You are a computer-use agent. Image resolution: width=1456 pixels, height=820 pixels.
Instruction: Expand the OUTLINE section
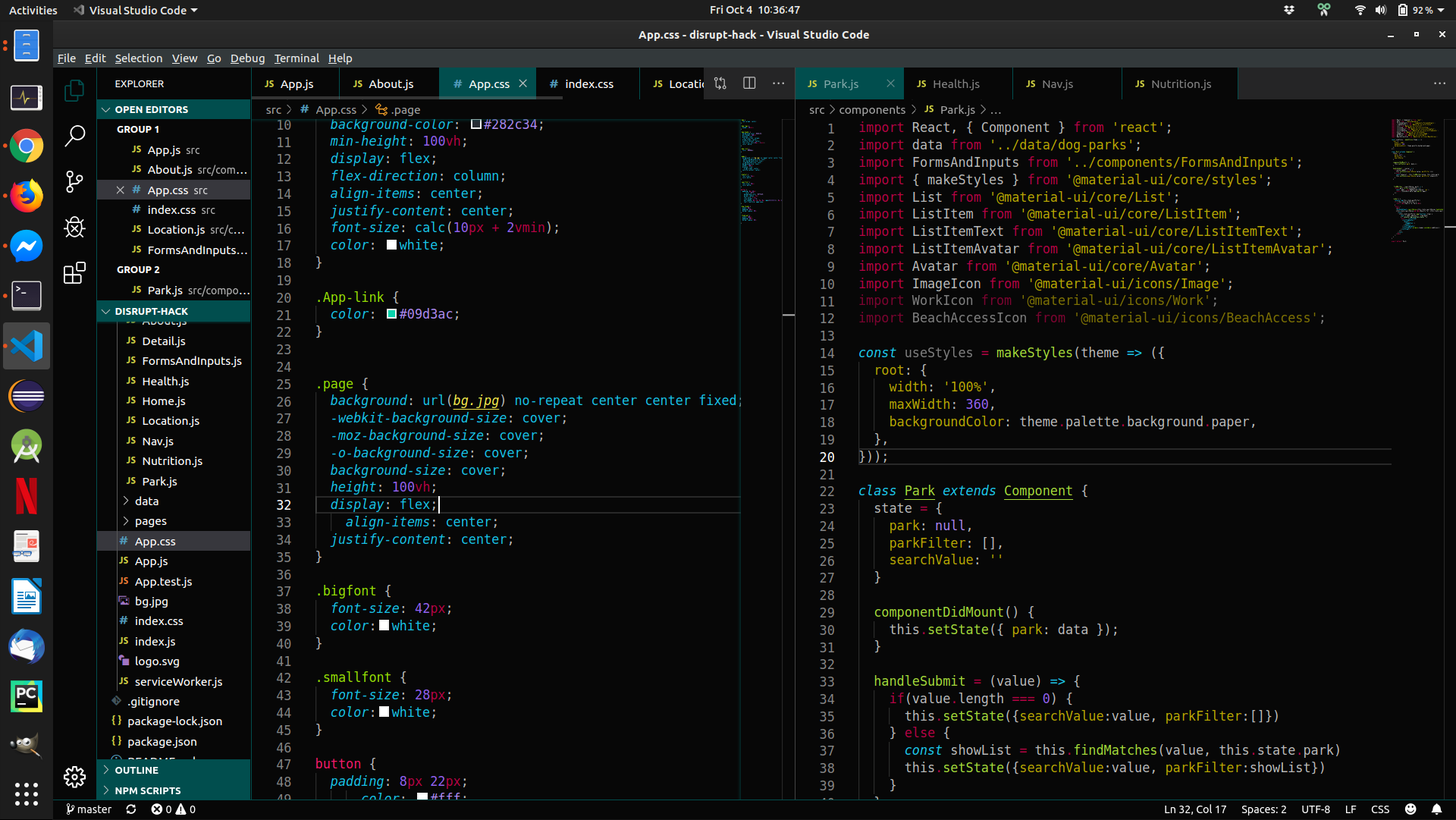(x=136, y=770)
